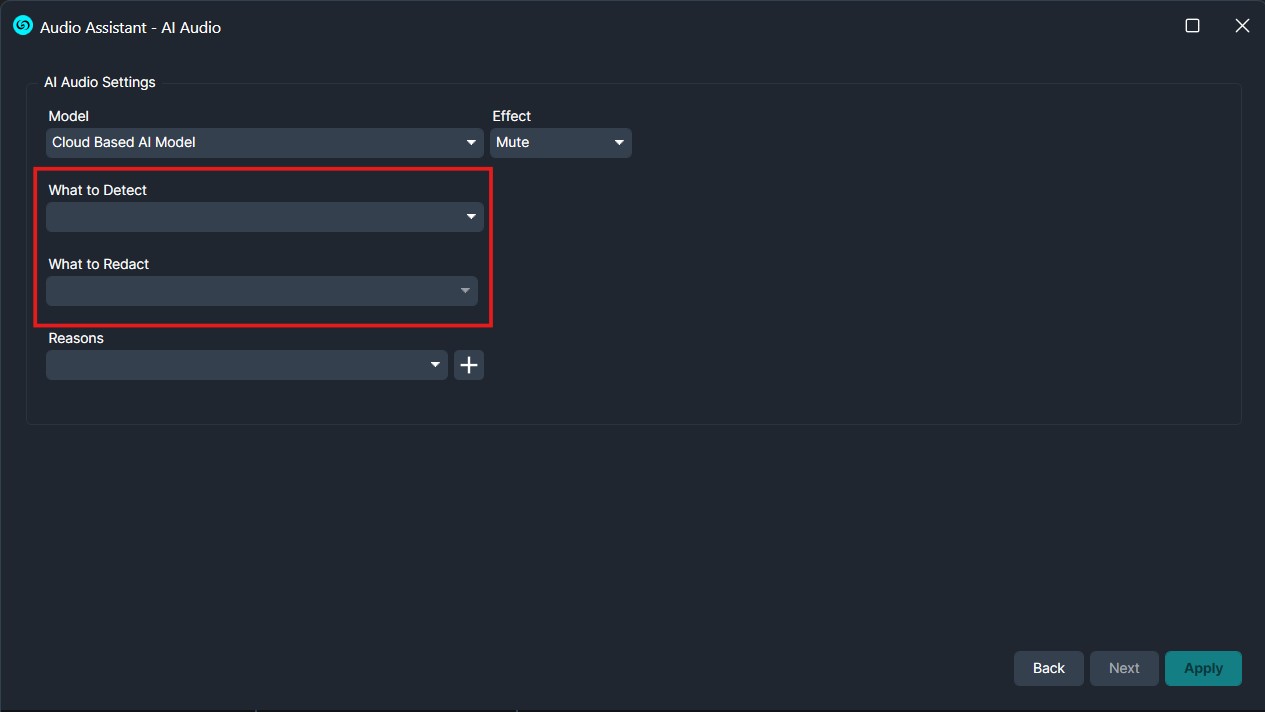This screenshot has width=1265, height=712.
Task: Apply the AI Audio settings
Action: point(1203,668)
